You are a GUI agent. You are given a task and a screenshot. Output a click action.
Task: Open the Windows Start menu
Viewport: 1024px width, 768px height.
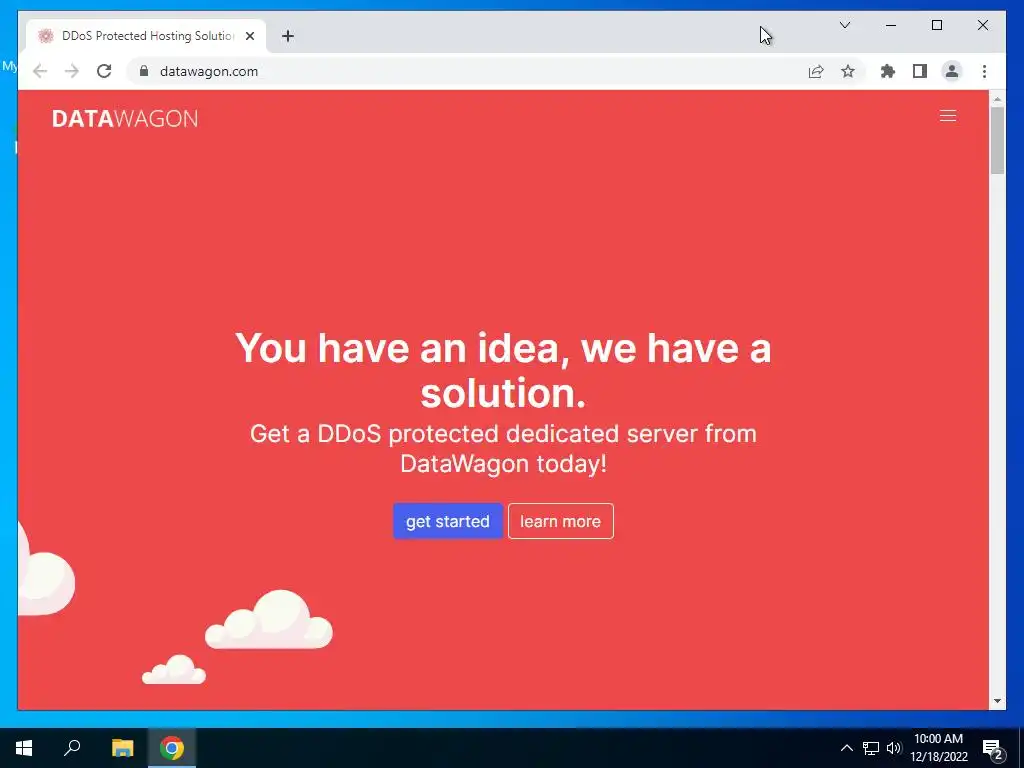click(x=24, y=748)
